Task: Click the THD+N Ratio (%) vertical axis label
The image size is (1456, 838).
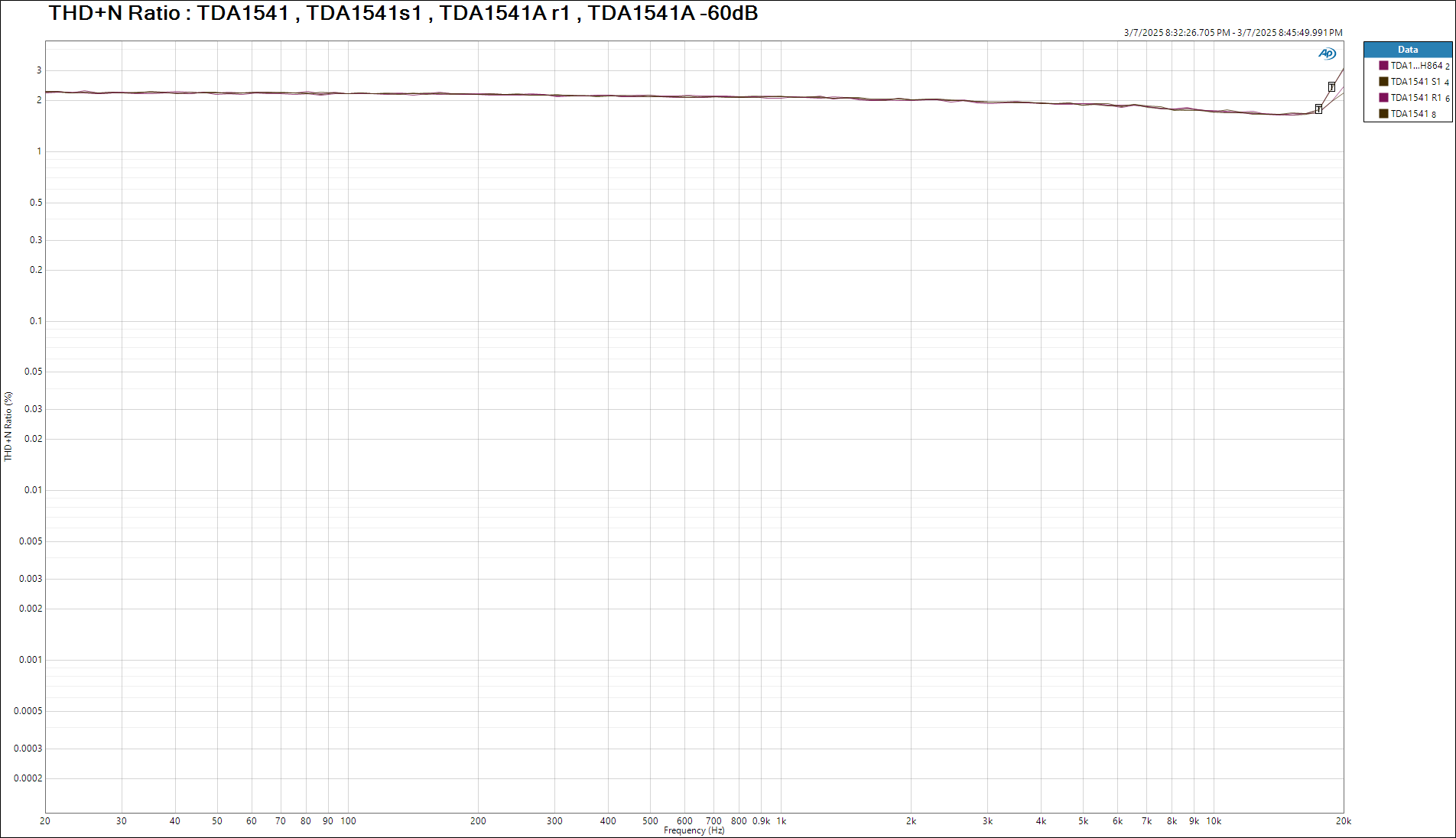Action: point(8,426)
